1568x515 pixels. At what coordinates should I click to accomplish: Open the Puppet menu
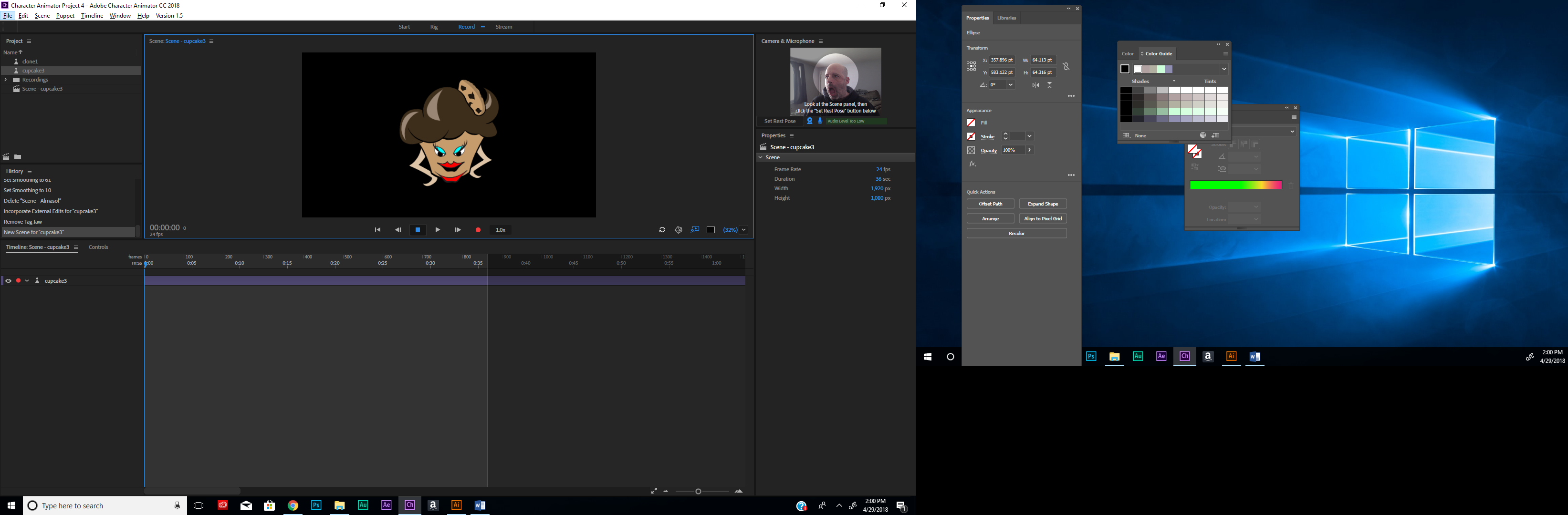pos(65,15)
